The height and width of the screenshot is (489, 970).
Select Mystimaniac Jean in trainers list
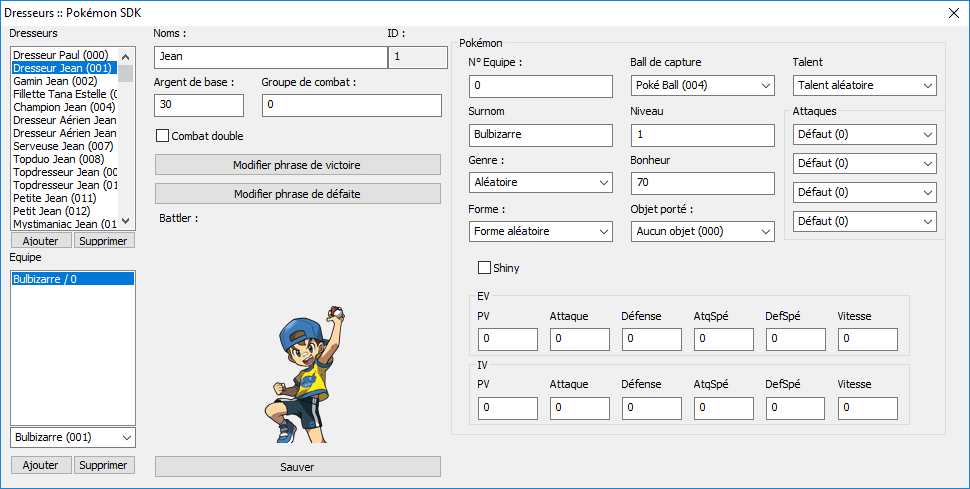[64, 223]
